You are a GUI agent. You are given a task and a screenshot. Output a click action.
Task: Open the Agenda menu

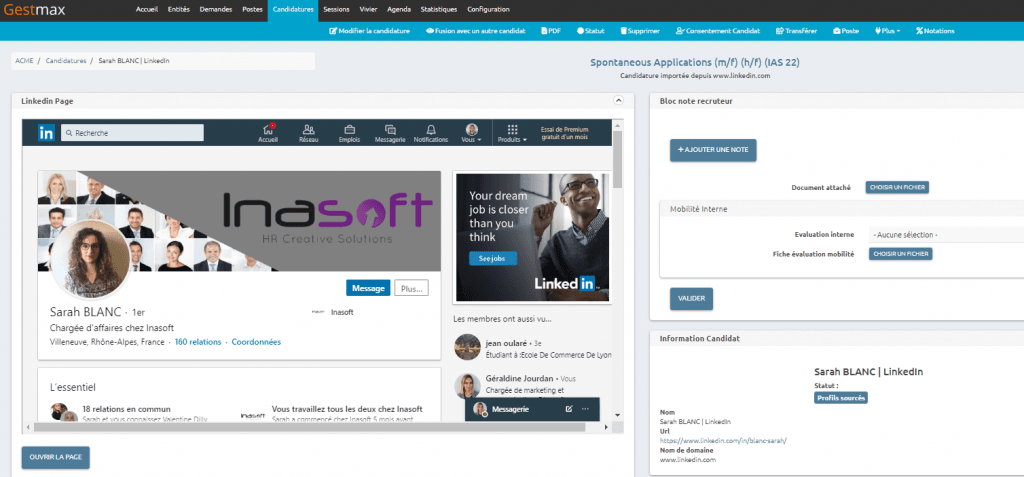click(x=398, y=10)
